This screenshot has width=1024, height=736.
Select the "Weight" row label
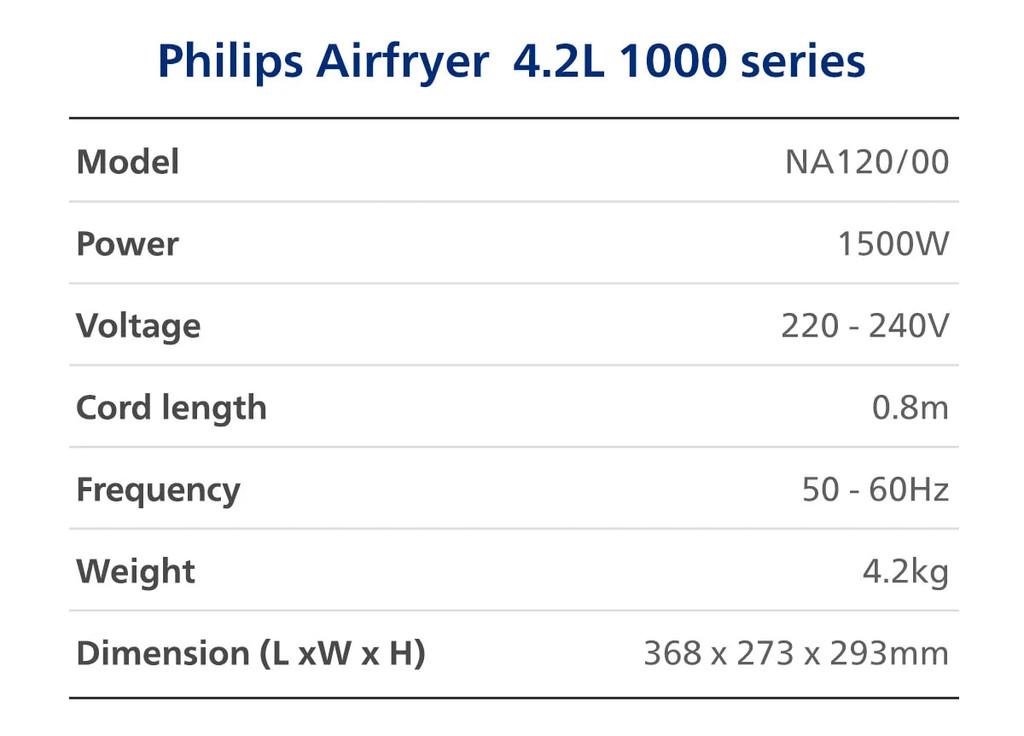pos(136,572)
